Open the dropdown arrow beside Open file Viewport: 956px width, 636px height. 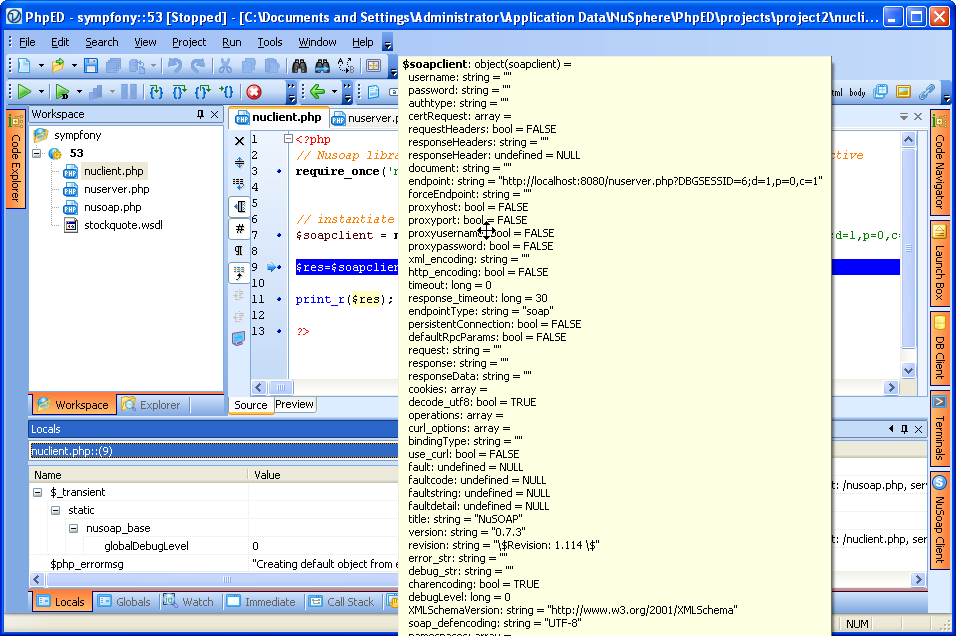73,66
